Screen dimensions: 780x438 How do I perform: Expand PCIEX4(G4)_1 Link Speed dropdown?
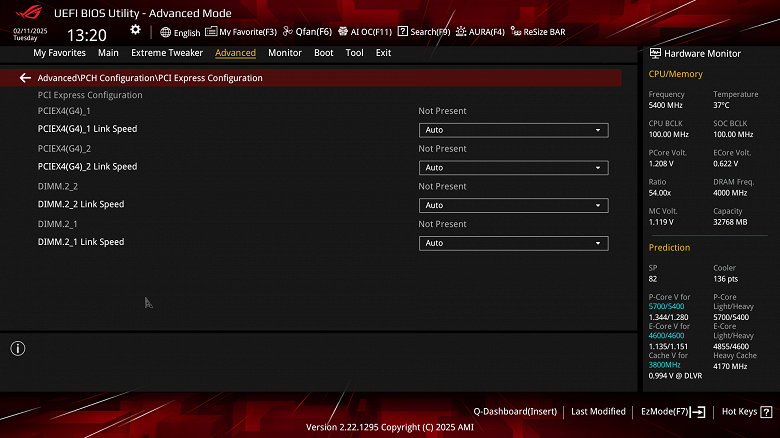pos(513,130)
